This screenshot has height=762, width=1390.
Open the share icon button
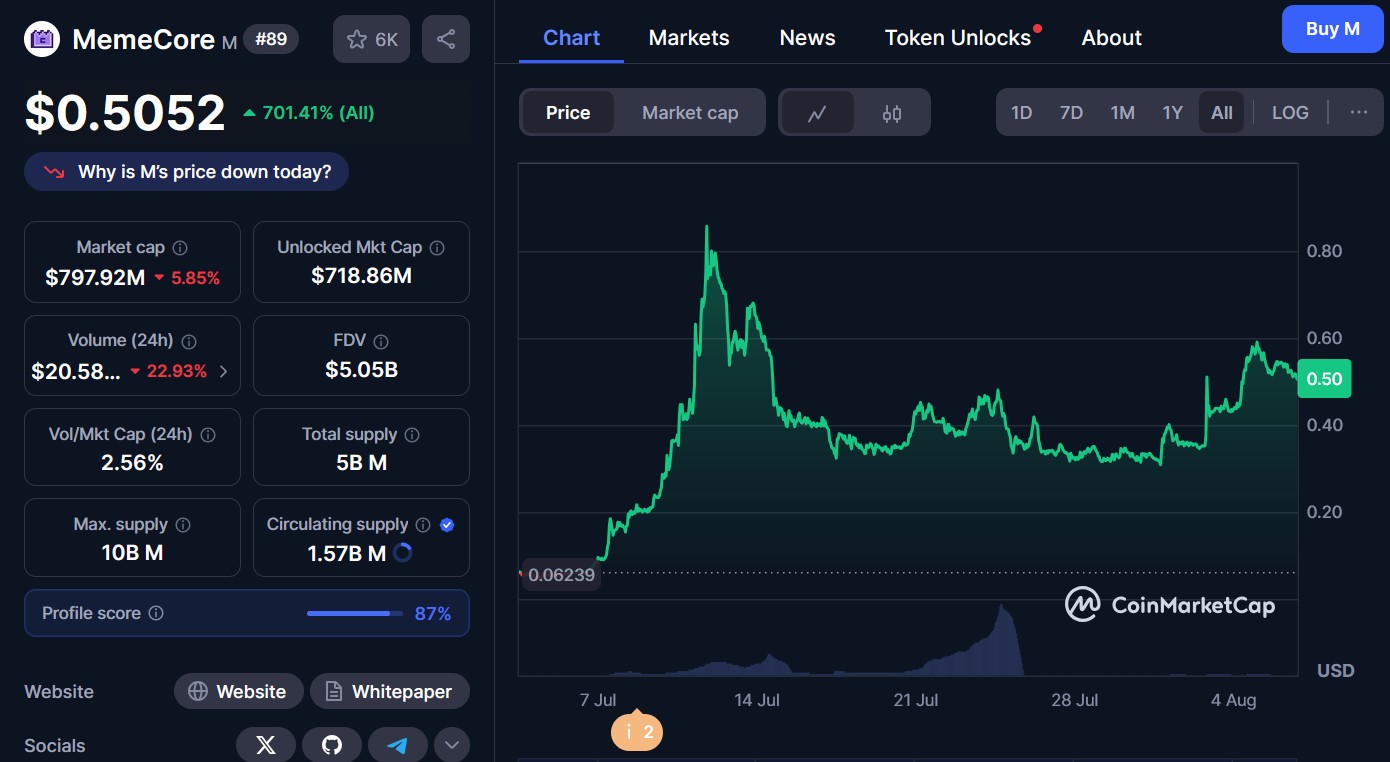click(446, 39)
